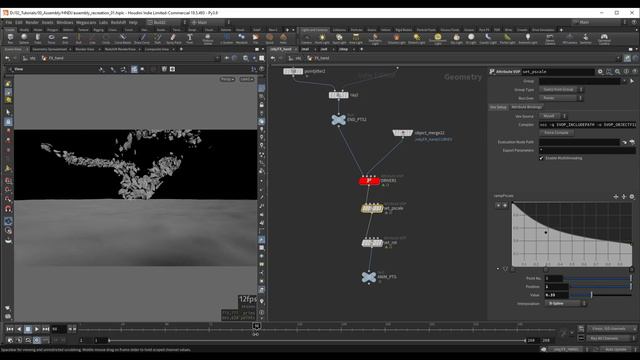Image resolution: width=640 pixels, height=360 pixels.
Task: Open the Group field dropdown arrow
Action: 624,81
